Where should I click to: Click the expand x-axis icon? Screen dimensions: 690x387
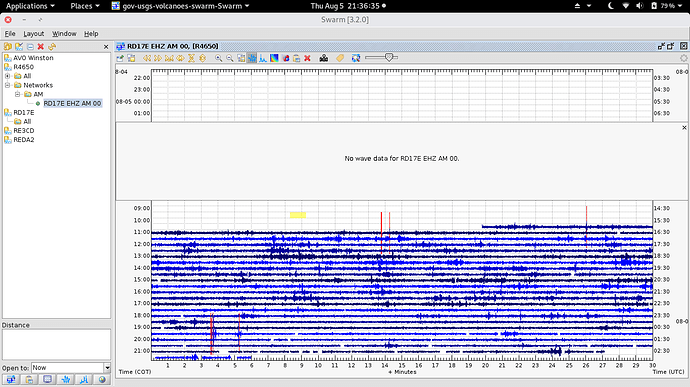180,58
